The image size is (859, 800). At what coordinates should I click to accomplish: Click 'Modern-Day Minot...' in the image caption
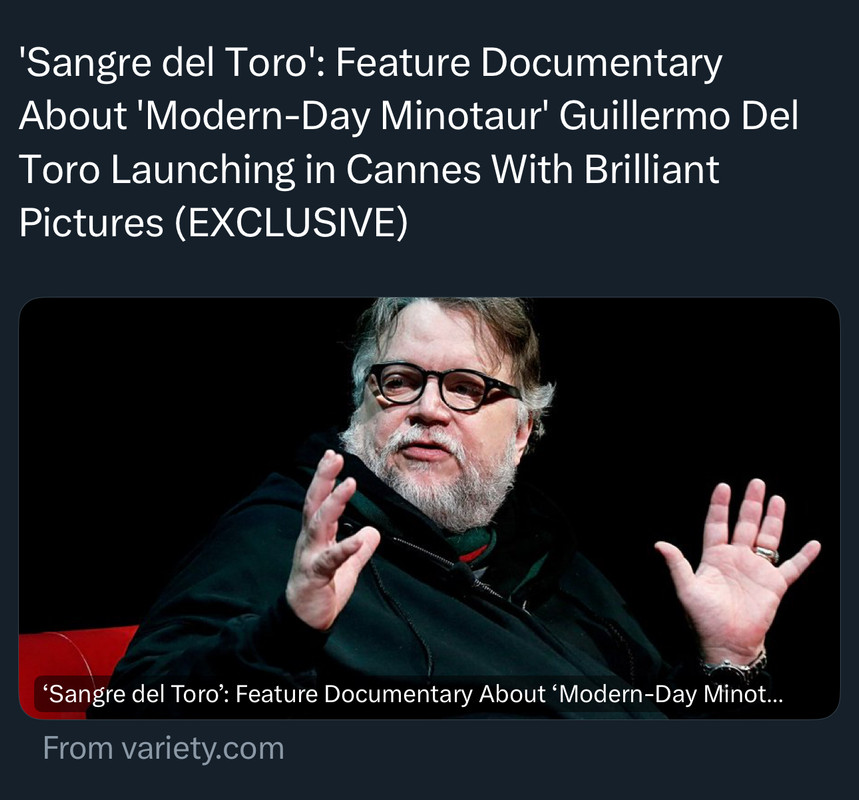coord(671,694)
